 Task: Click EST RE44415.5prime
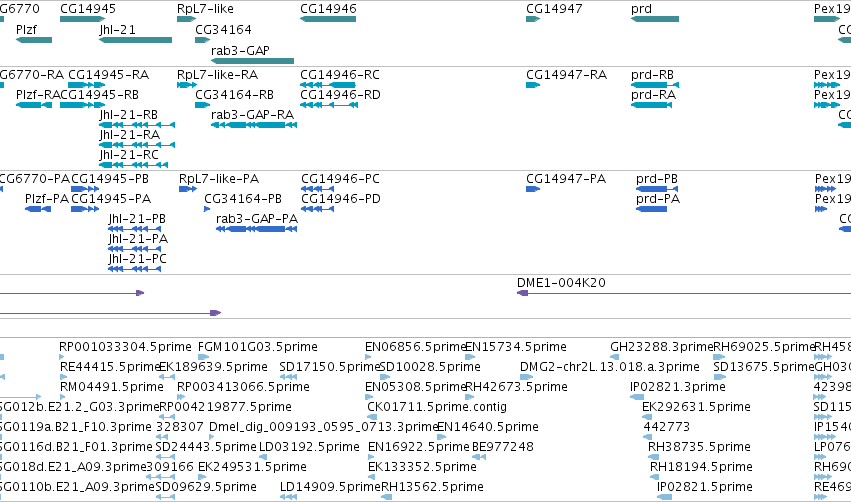coord(110,367)
